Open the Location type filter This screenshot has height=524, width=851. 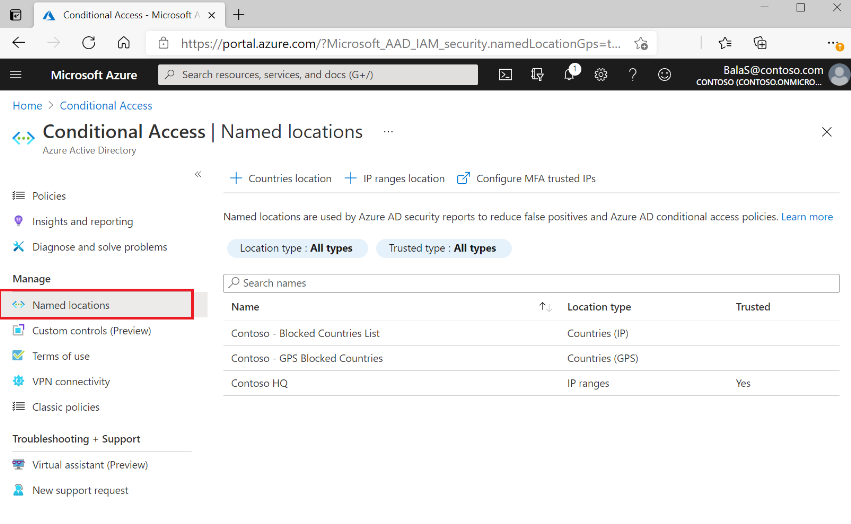297,248
